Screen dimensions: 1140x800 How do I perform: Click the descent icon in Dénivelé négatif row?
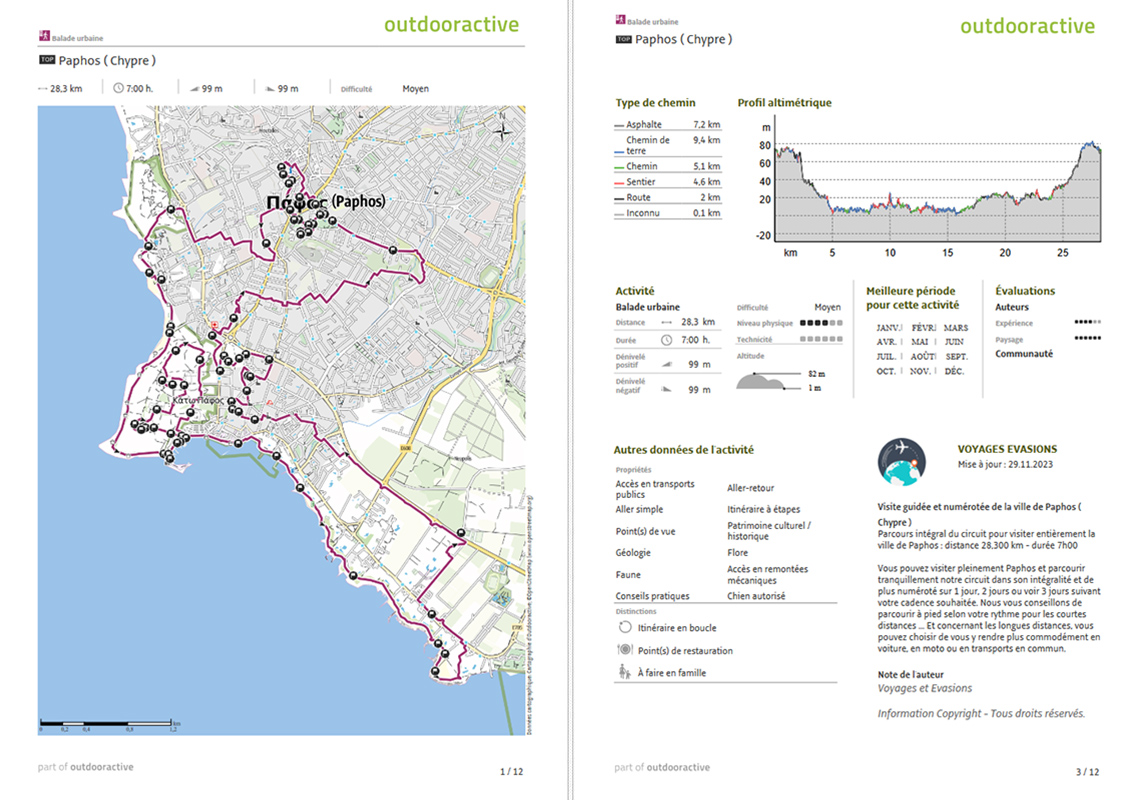666,389
